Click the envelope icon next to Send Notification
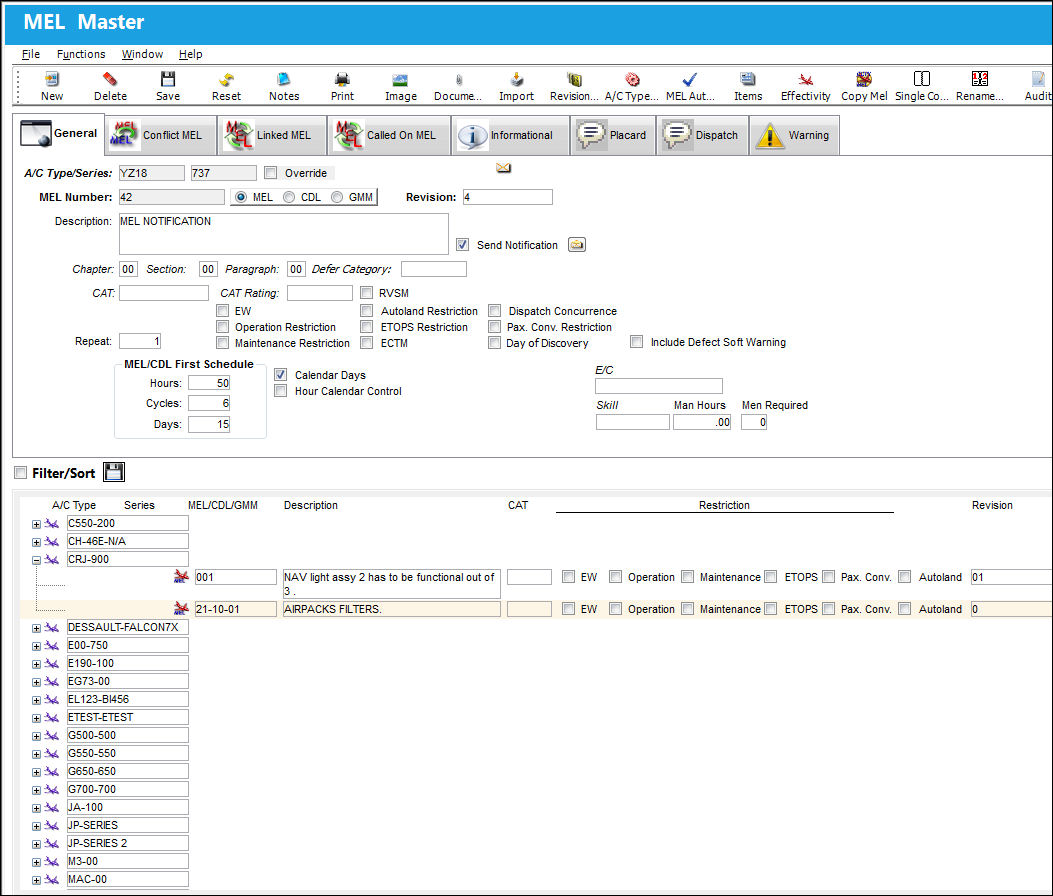 [x=577, y=244]
